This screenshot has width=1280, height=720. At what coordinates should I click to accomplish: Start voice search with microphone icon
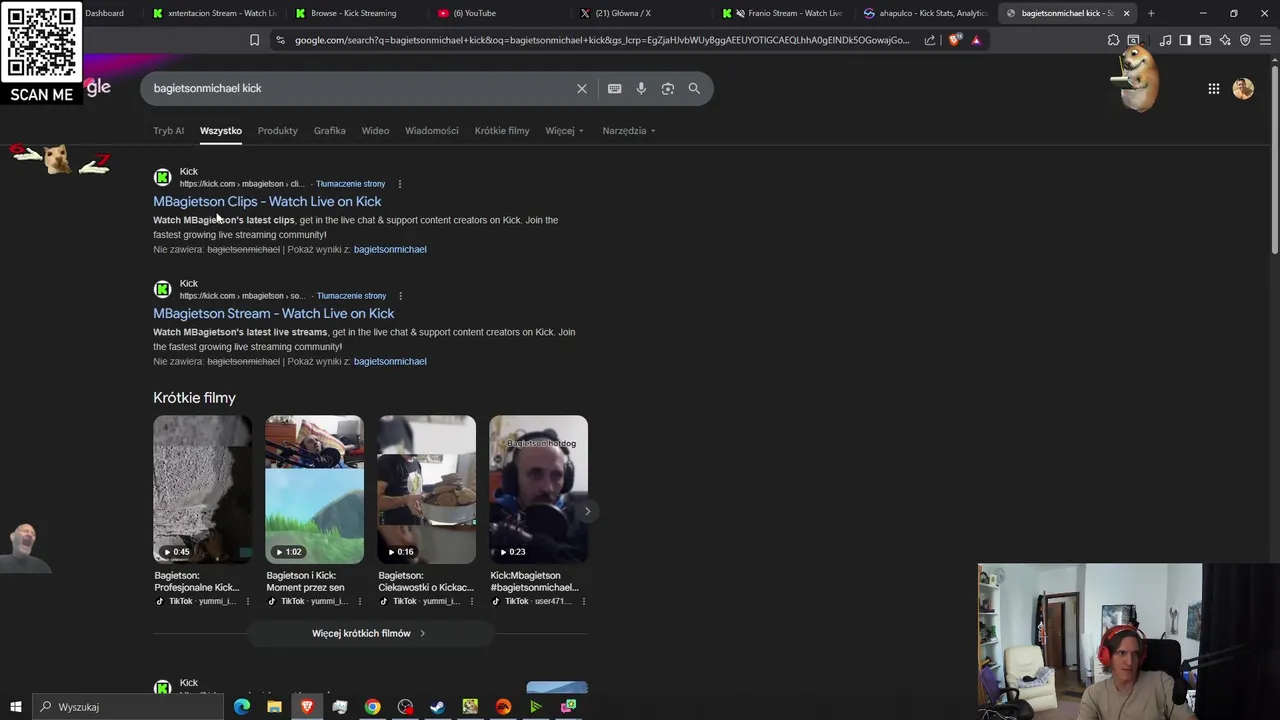coord(641,88)
